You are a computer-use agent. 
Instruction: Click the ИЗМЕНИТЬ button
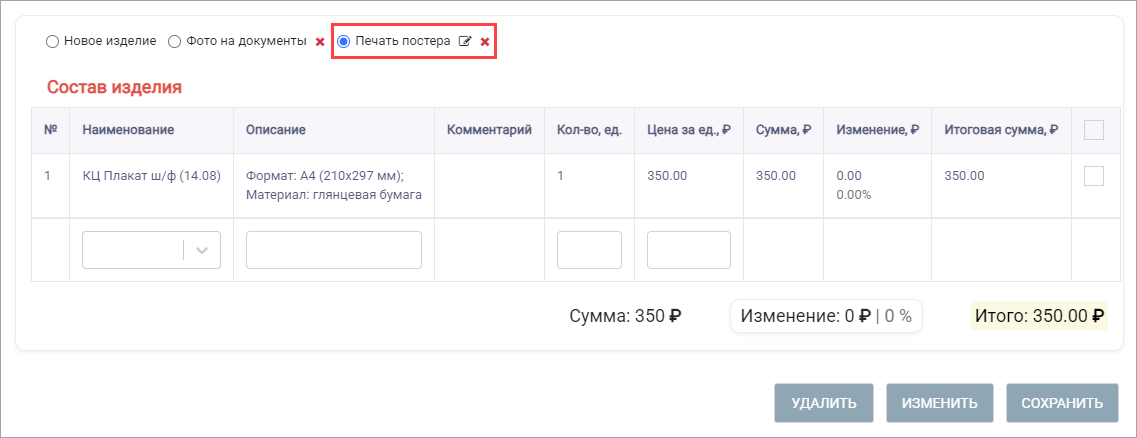(x=940, y=403)
